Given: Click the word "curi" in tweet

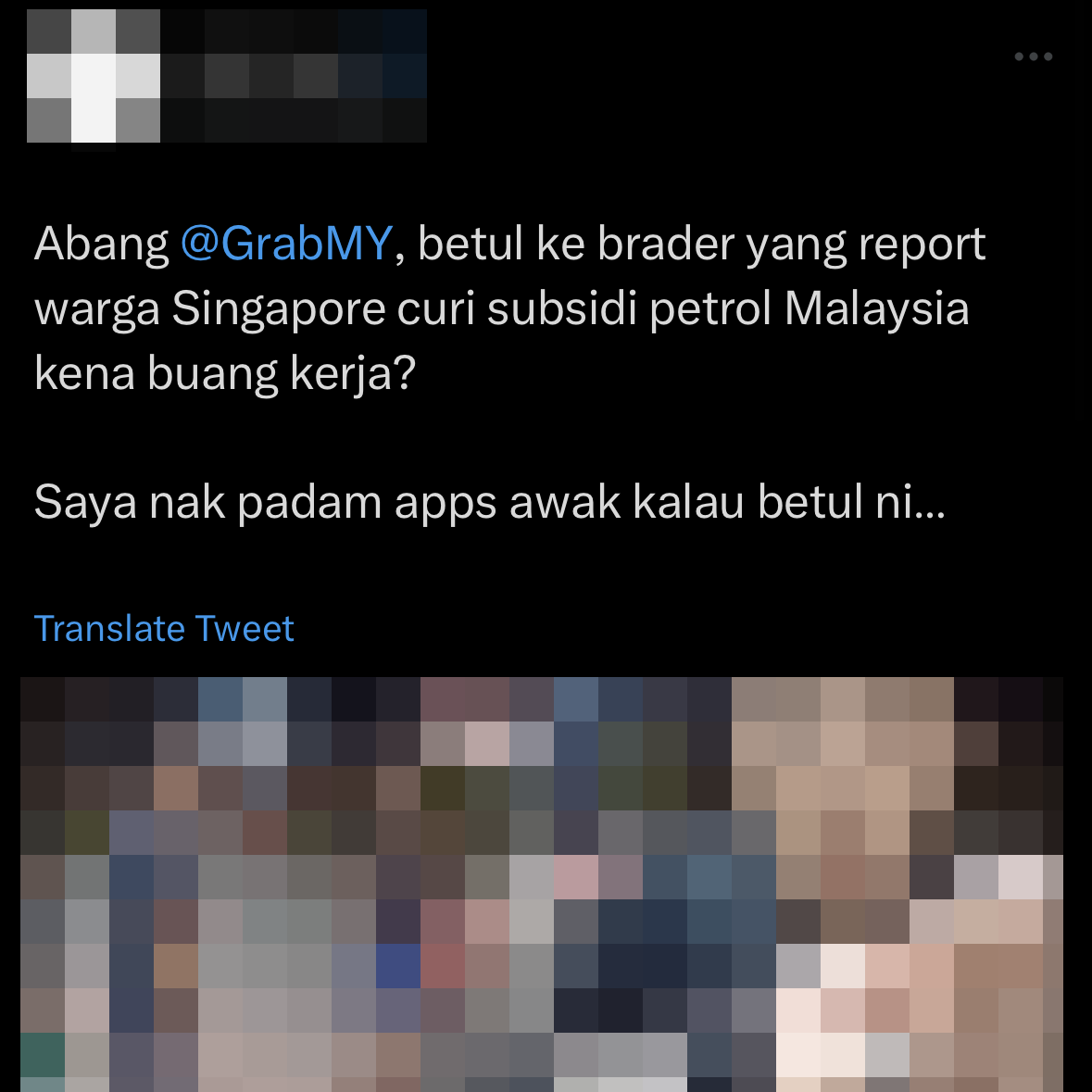Looking at the screenshot, I should [x=436, y=309].
